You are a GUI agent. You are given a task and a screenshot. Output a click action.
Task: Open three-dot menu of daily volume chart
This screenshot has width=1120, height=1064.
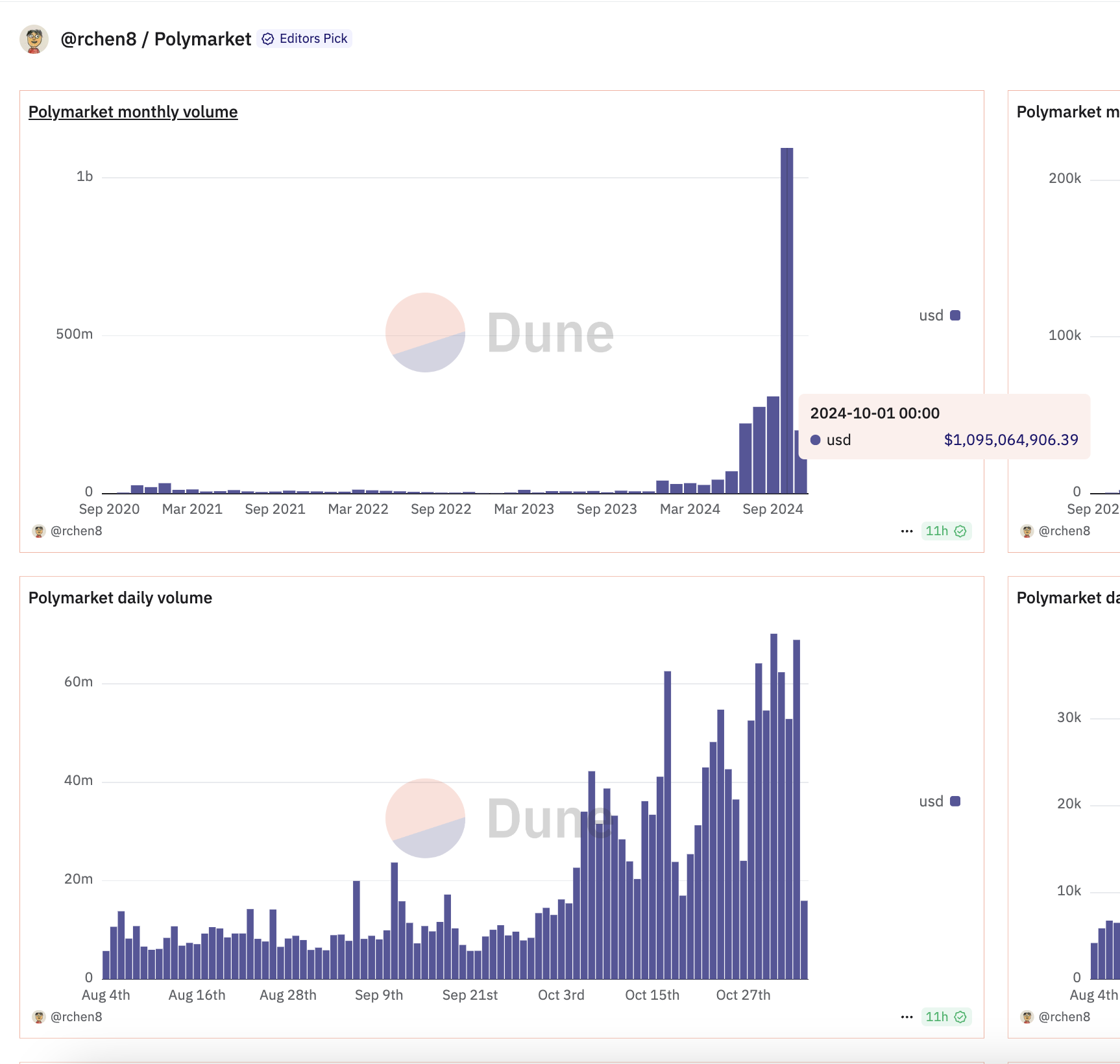[x=907, y=1017]
